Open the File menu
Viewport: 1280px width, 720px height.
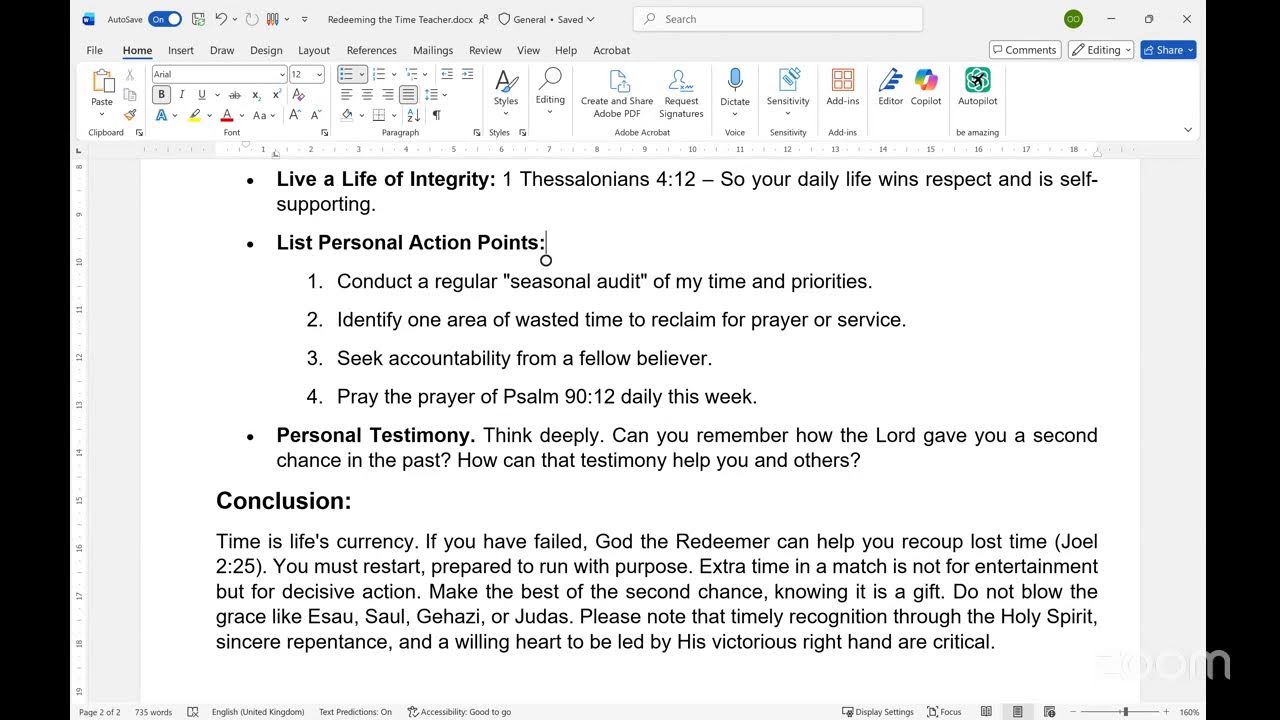coord(94,50)
